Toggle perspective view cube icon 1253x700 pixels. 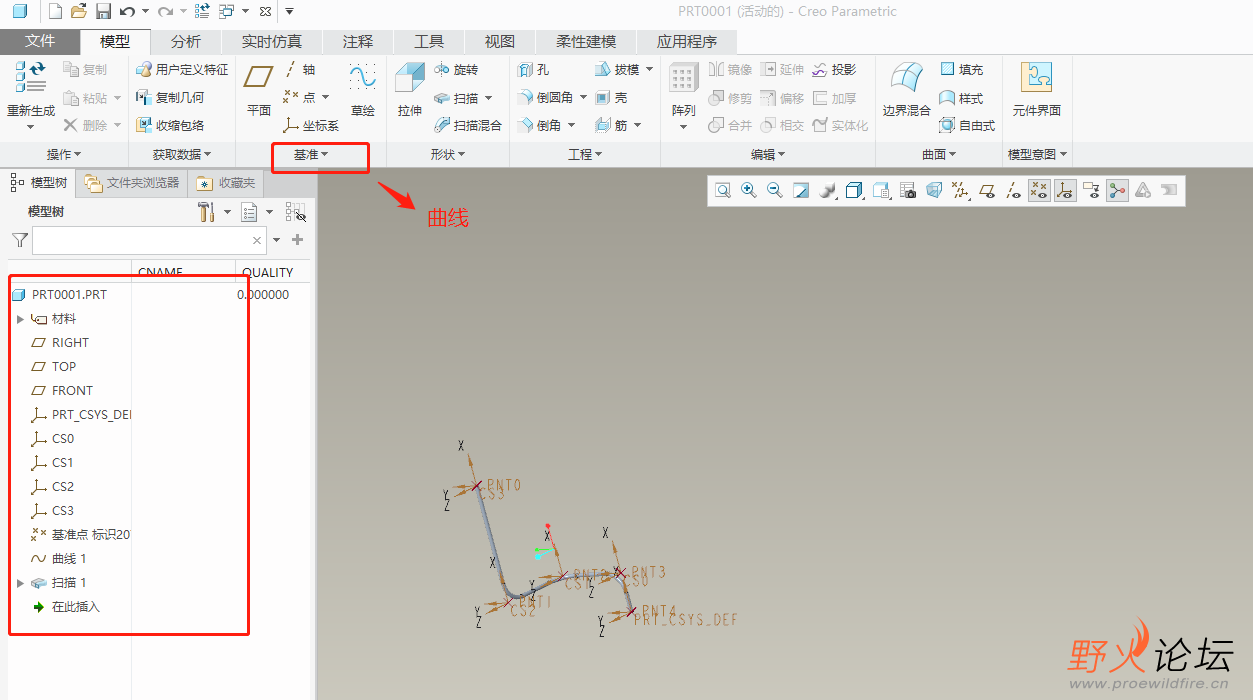pyautogui.click(x=933, y=190)
